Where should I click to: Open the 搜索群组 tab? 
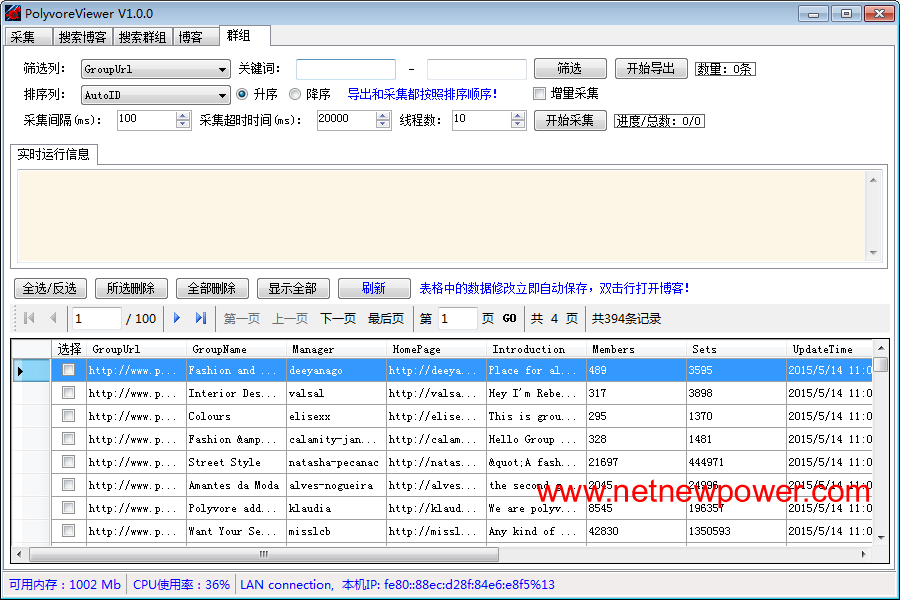(x=142, y=37)
